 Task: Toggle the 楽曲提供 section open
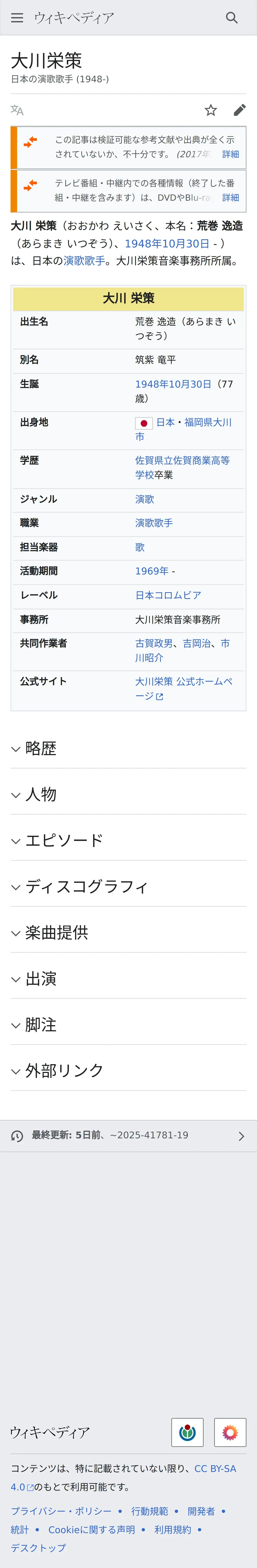[x=57, y=933]
